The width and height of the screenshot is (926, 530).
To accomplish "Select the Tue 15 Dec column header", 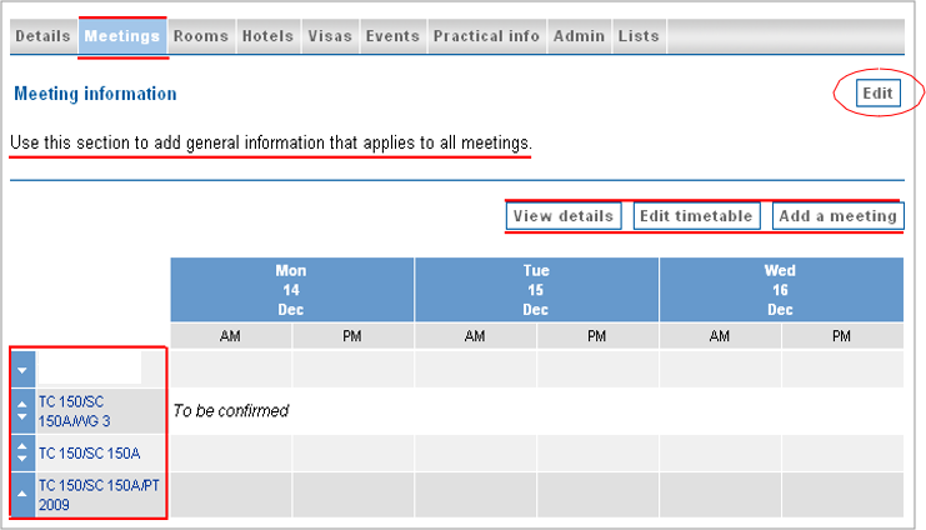I will (x=536, y=290).
